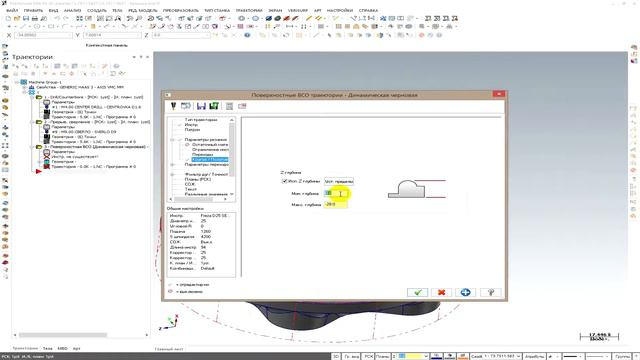This screenshot has height=360, width=640.
Task: Click the Print icon in main toolbar
Action: (x=35, y=18)
